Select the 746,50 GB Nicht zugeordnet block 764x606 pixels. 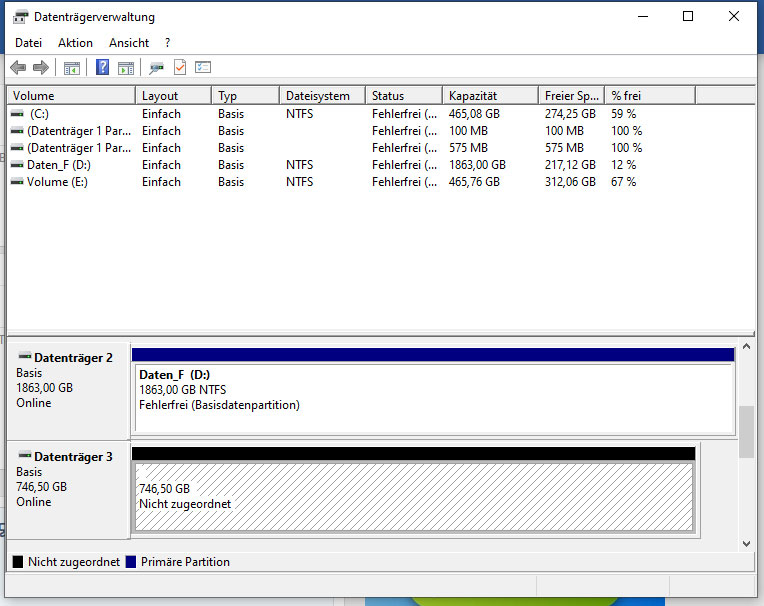click(414, 489)
